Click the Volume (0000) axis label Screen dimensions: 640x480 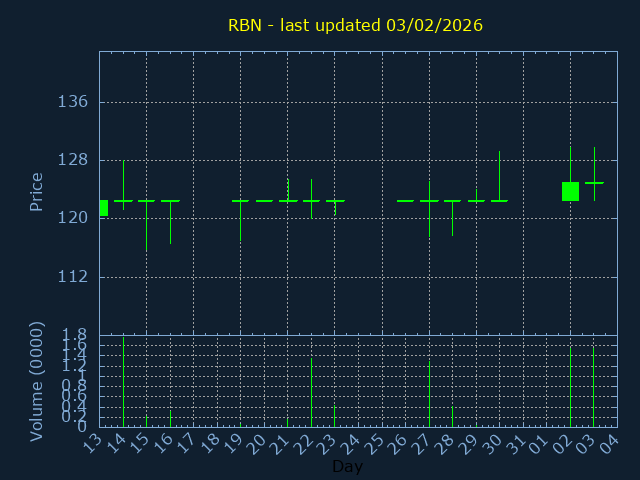pos(37,381)
